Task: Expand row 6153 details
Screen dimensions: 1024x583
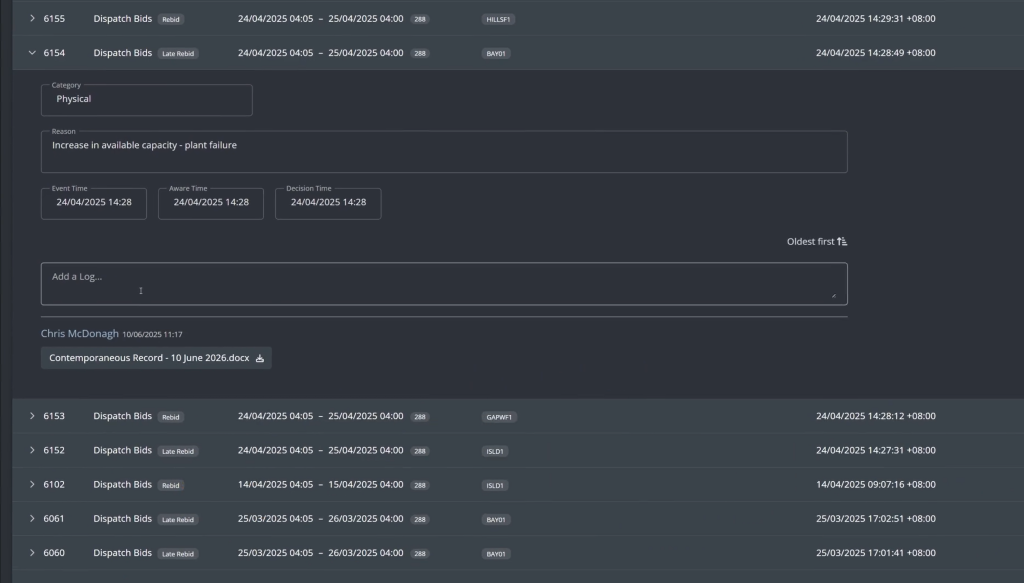Action: click(x=32, y=416)
